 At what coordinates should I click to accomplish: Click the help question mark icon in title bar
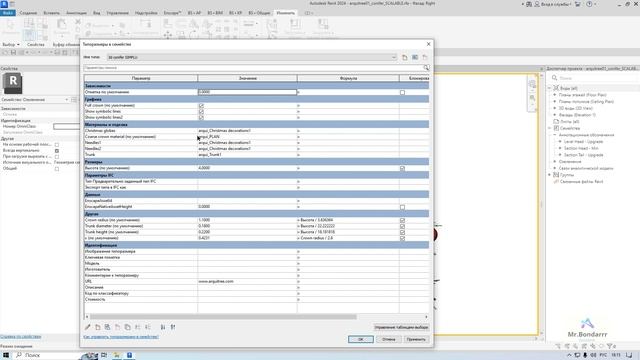[589, 4]
